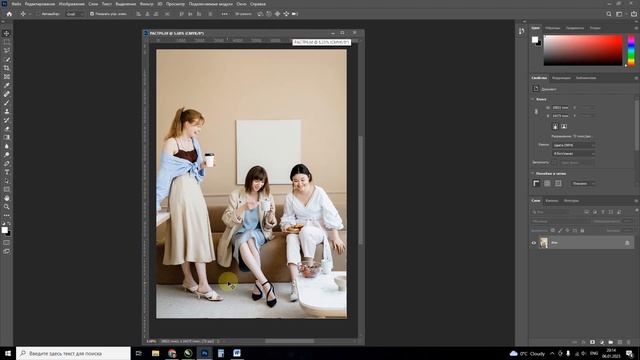Select the Hand tool

[7, 198]
